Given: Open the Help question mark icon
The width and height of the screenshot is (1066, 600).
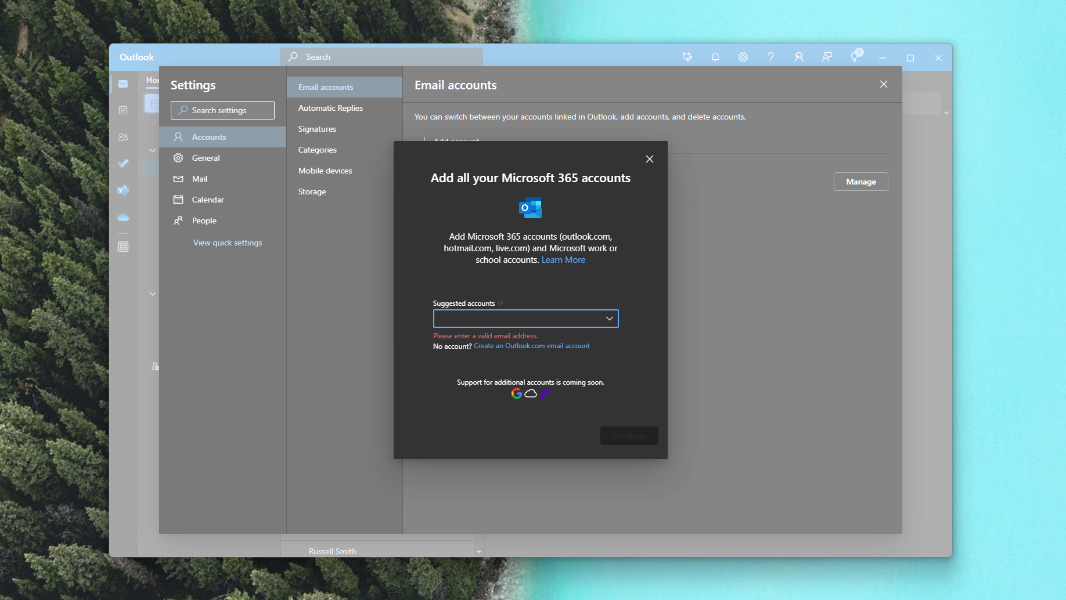Looking at the screenshot, I should [770, 57].
